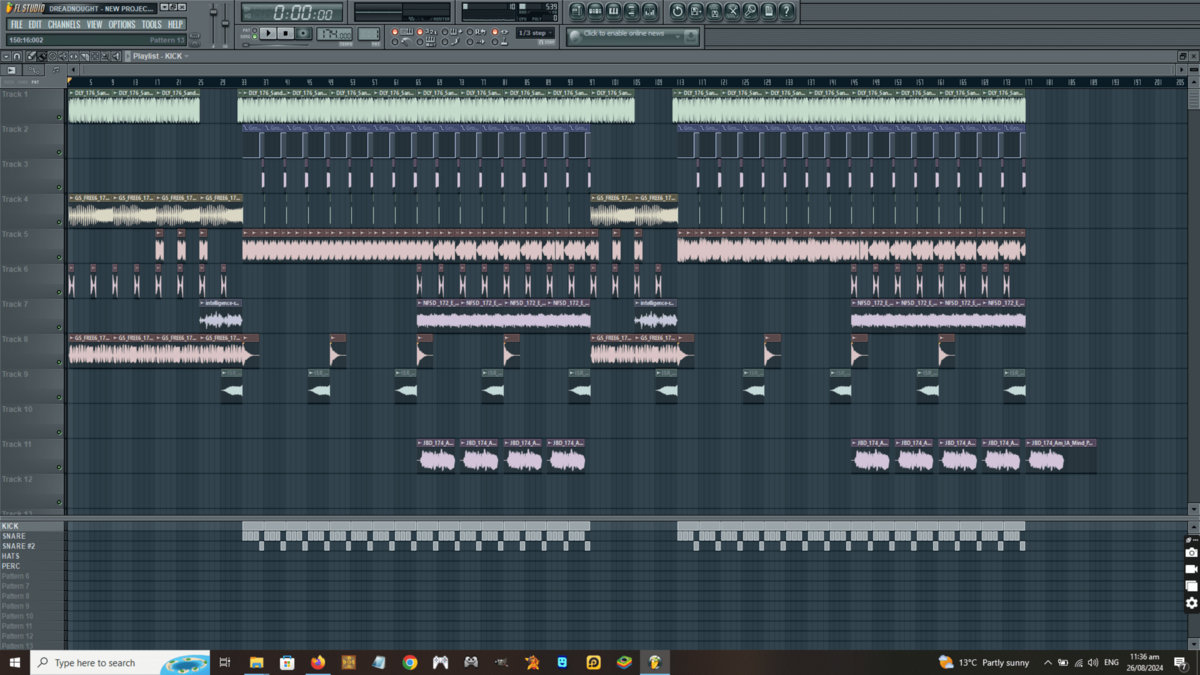Click the Stop playback button
The height and width of the screenshot is (675, 1200).
pos(285,33)
